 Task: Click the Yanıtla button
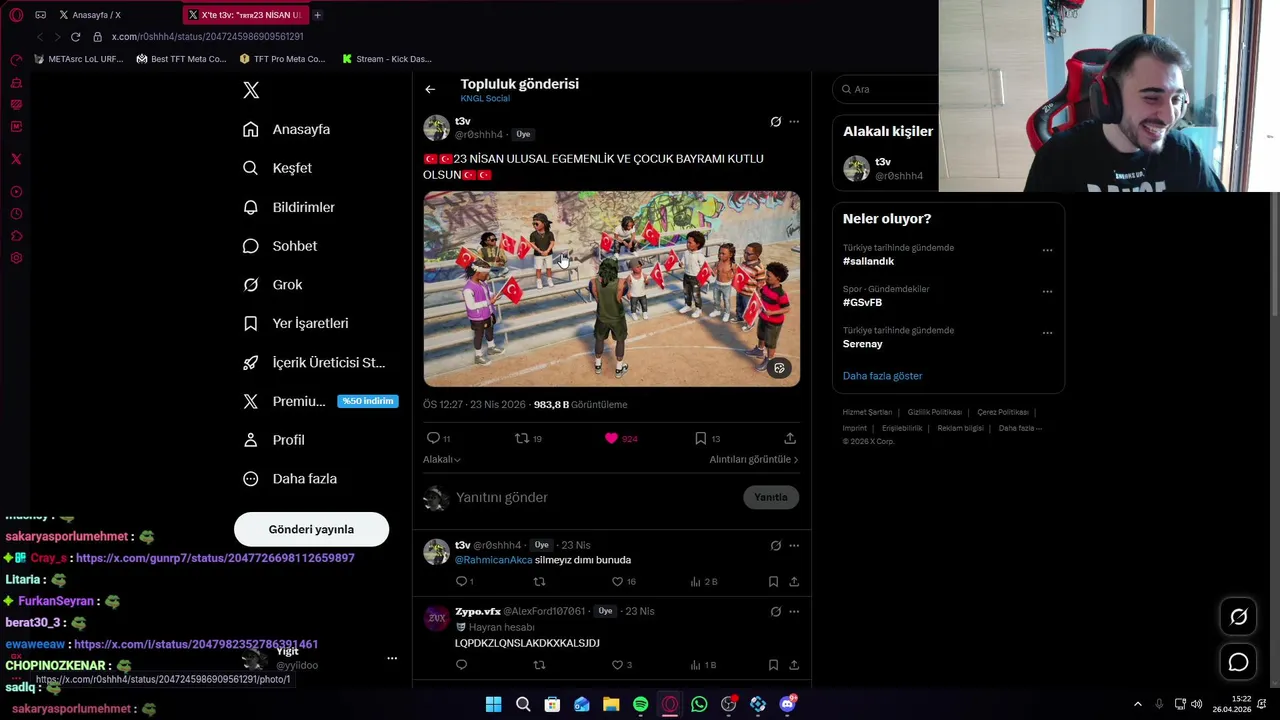(x=771, y=497)
